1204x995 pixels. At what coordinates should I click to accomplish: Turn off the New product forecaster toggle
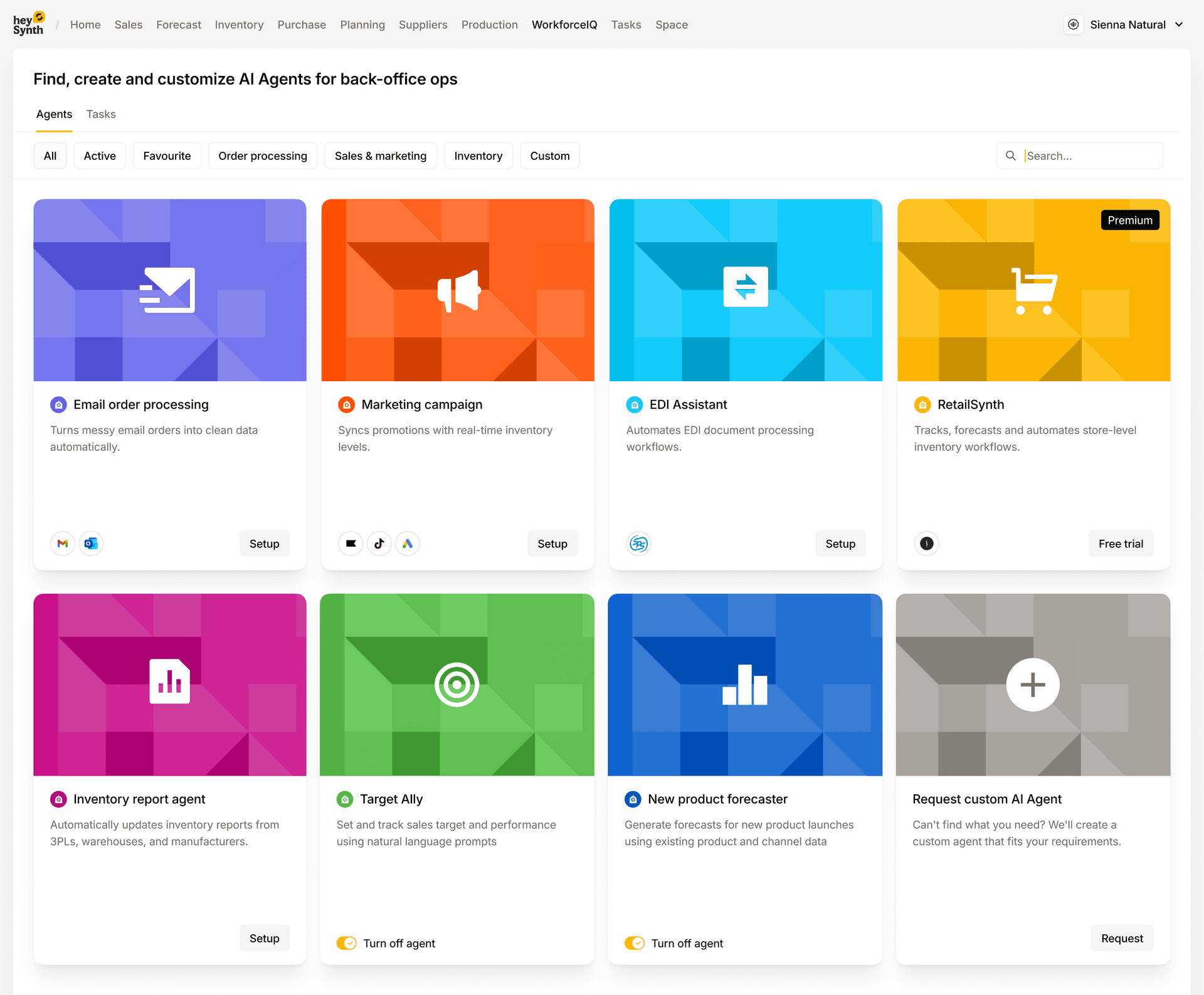[634, 943]
